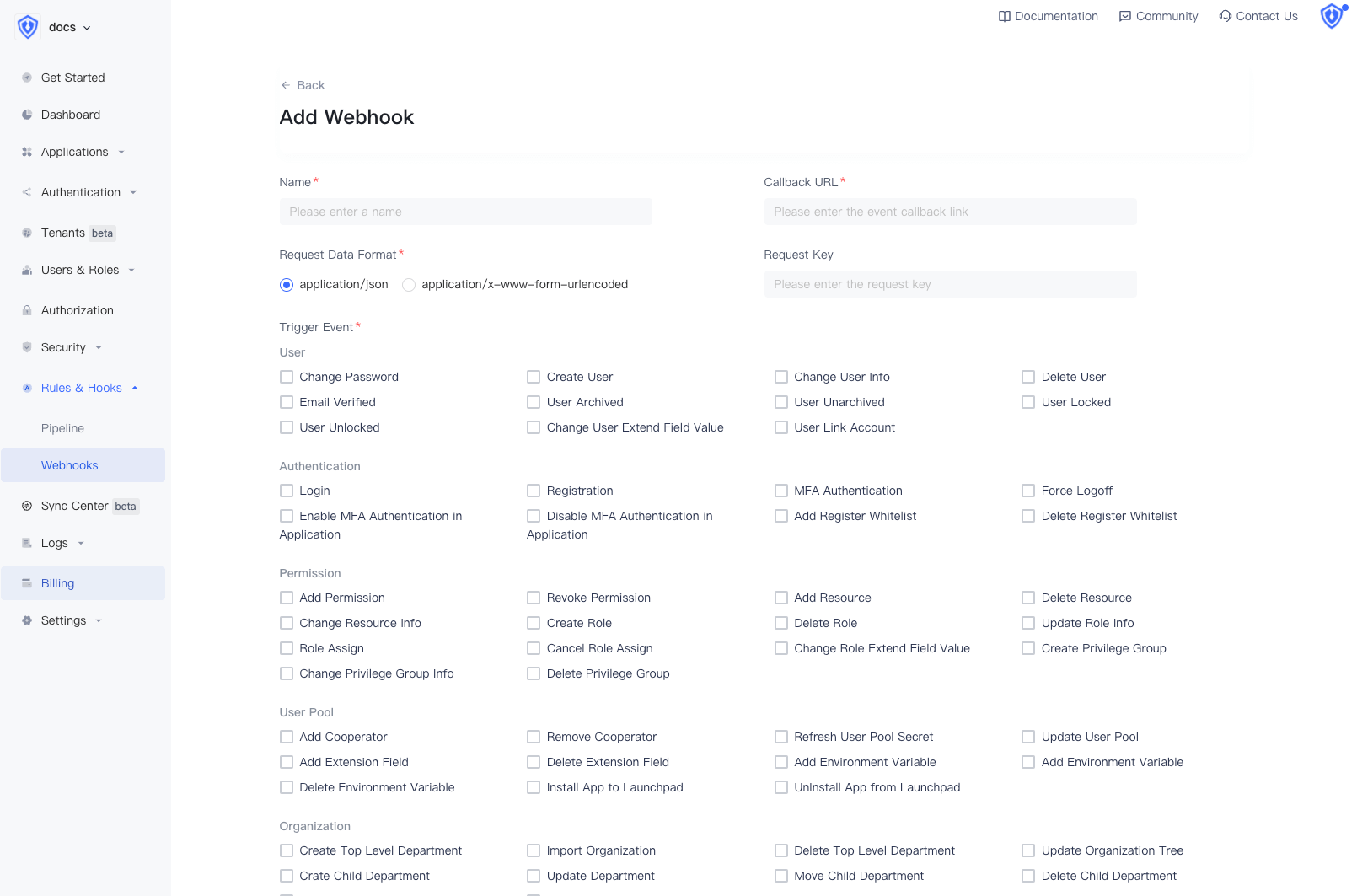Click the Back link above Add Webhook

point(303,85)
